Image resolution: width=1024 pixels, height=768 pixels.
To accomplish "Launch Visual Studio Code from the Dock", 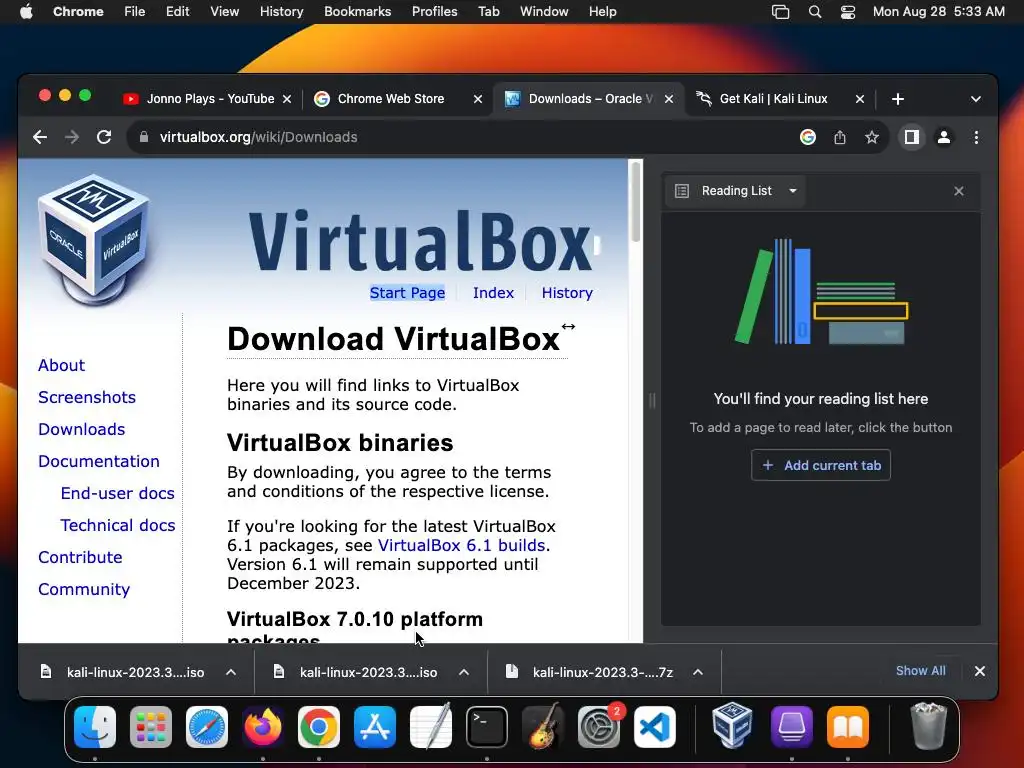I will point(654,727).
